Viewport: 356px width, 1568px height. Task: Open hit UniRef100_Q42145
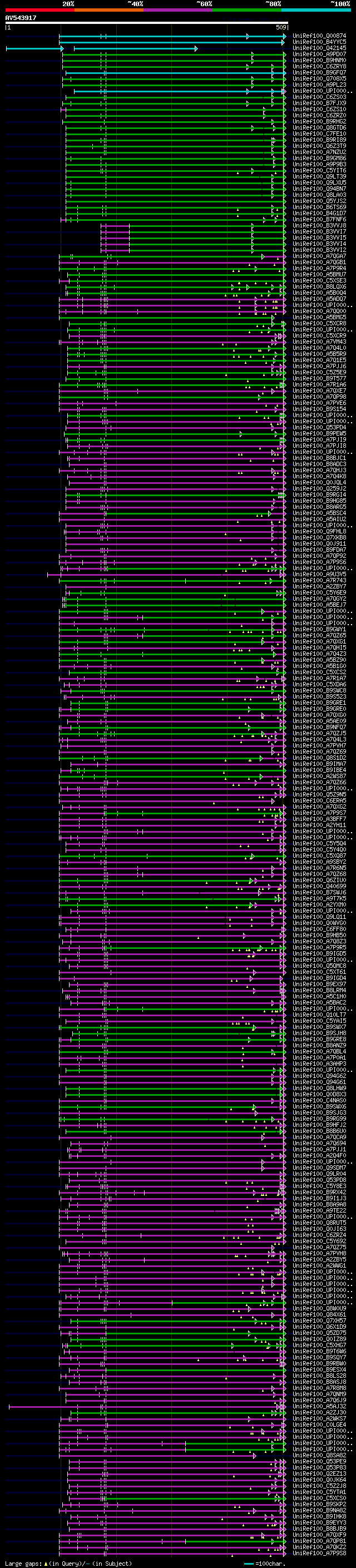coord(319,48)
